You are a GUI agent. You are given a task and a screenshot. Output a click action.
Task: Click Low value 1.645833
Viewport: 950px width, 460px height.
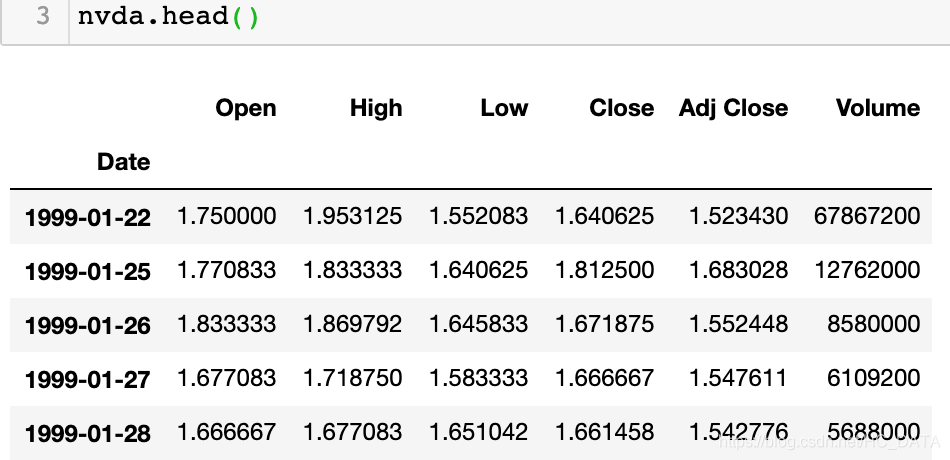pos(479,324)
